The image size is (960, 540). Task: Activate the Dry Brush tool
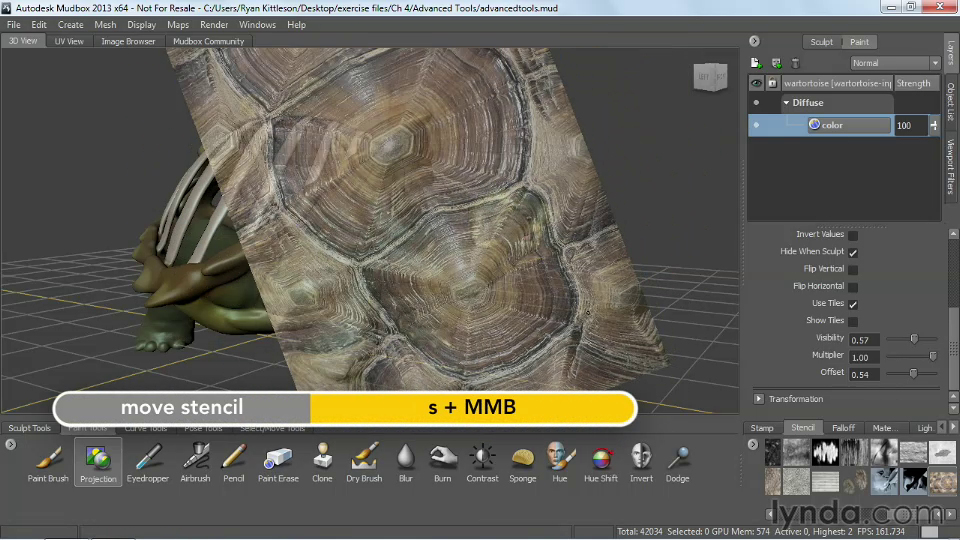[364, 460]
